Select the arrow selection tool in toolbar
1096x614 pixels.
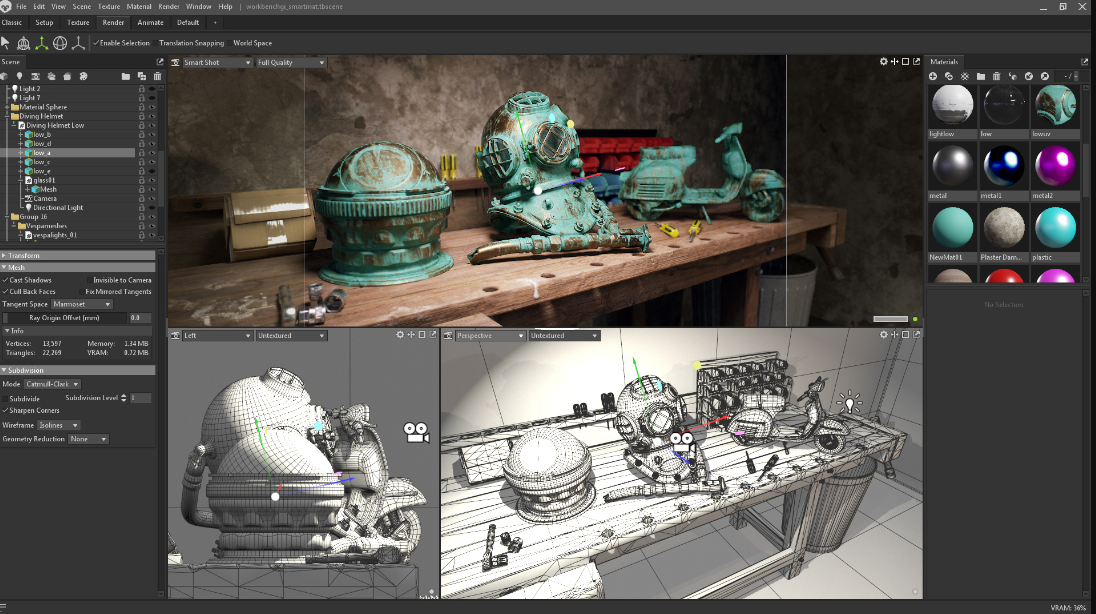(x=6, y=43)
